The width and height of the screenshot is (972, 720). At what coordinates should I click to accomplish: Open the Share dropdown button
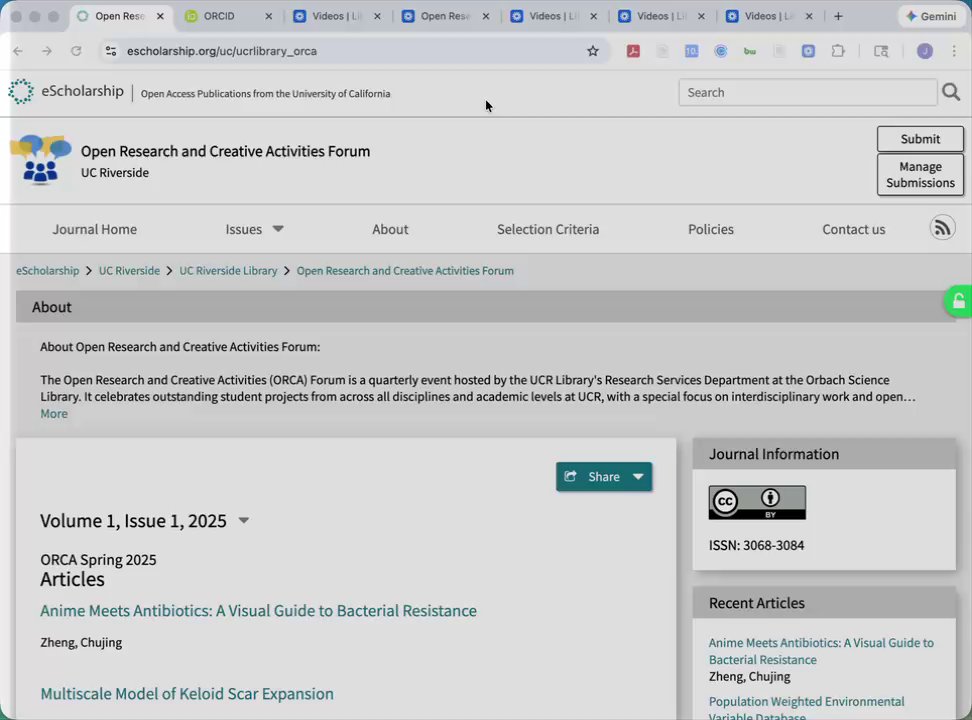604,476
